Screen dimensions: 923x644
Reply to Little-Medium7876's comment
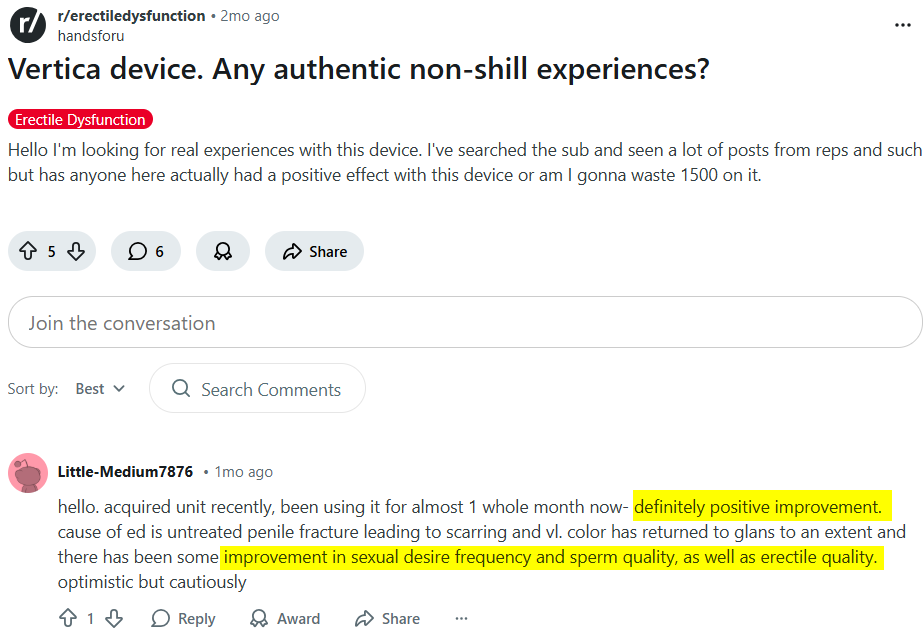184,619
